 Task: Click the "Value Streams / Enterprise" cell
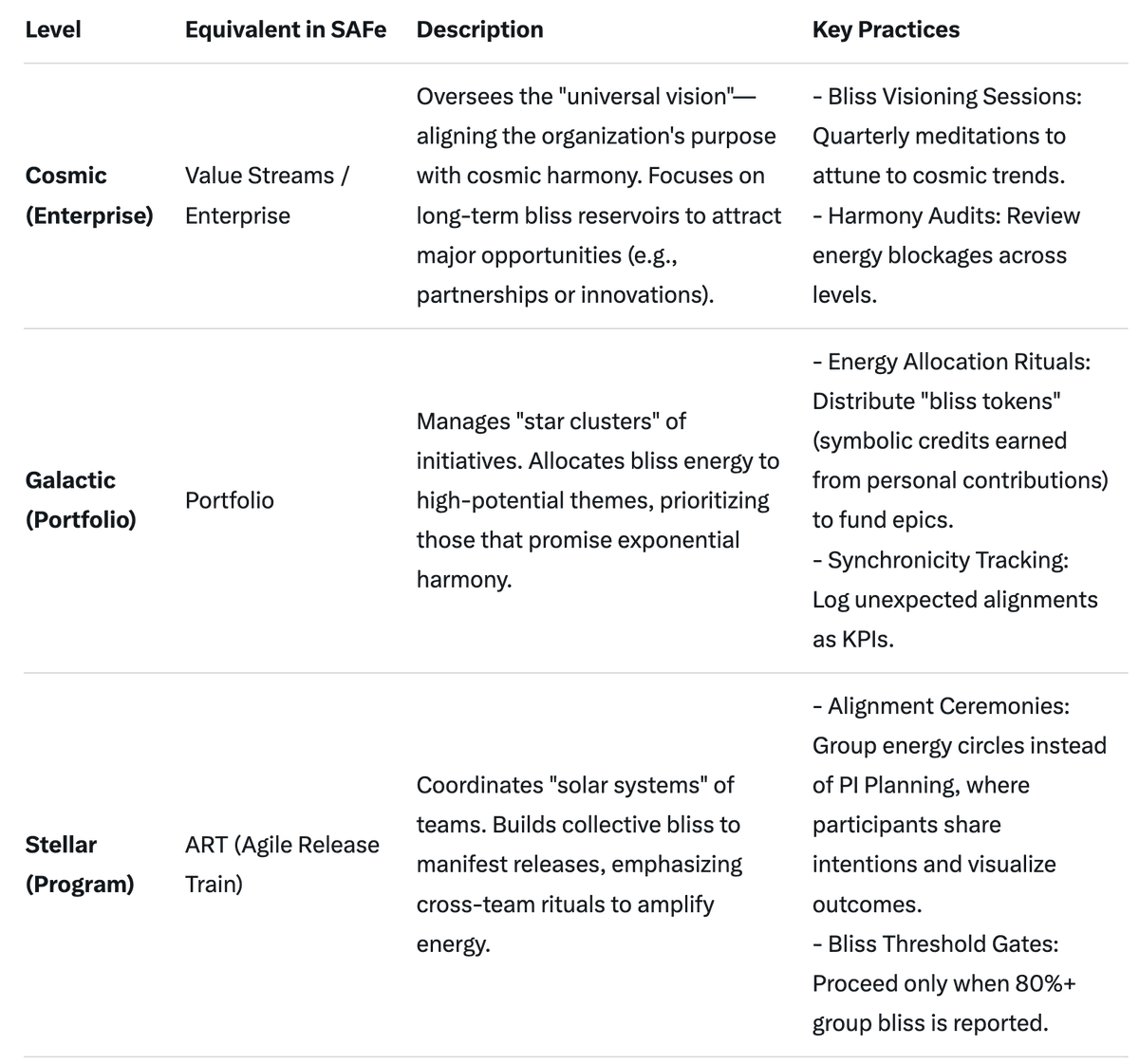click(x=267, y=196)
